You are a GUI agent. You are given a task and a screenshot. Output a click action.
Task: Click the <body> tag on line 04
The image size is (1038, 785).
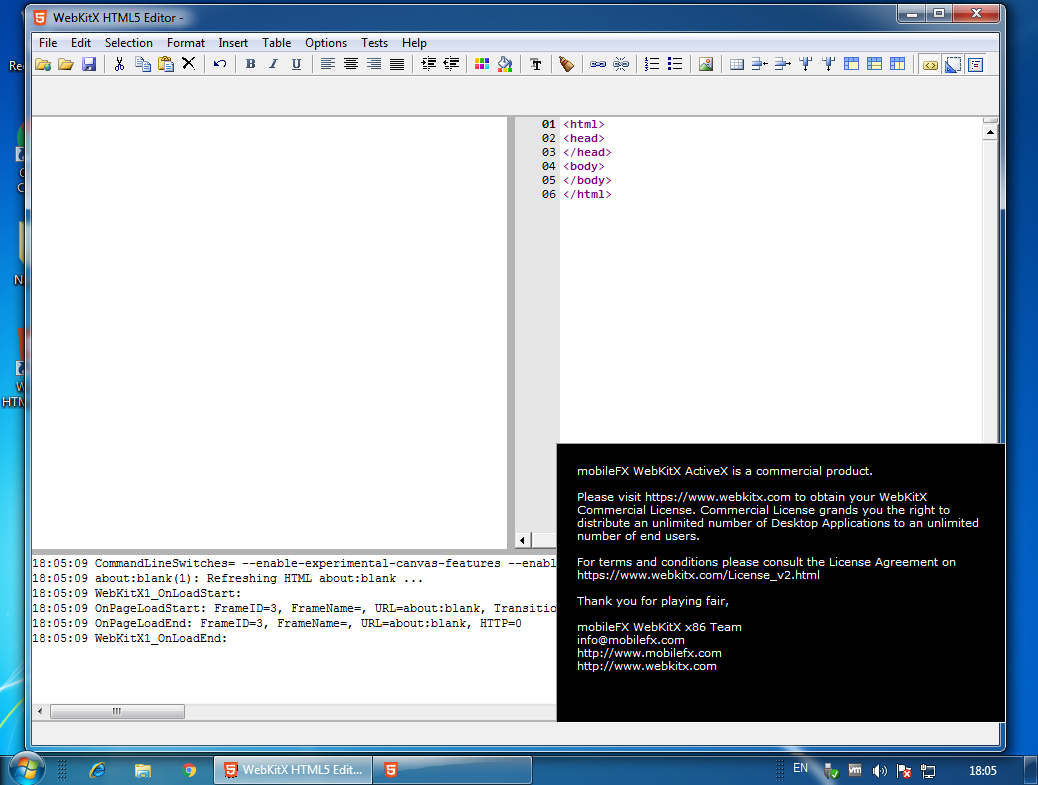click(x=583, y=166)
